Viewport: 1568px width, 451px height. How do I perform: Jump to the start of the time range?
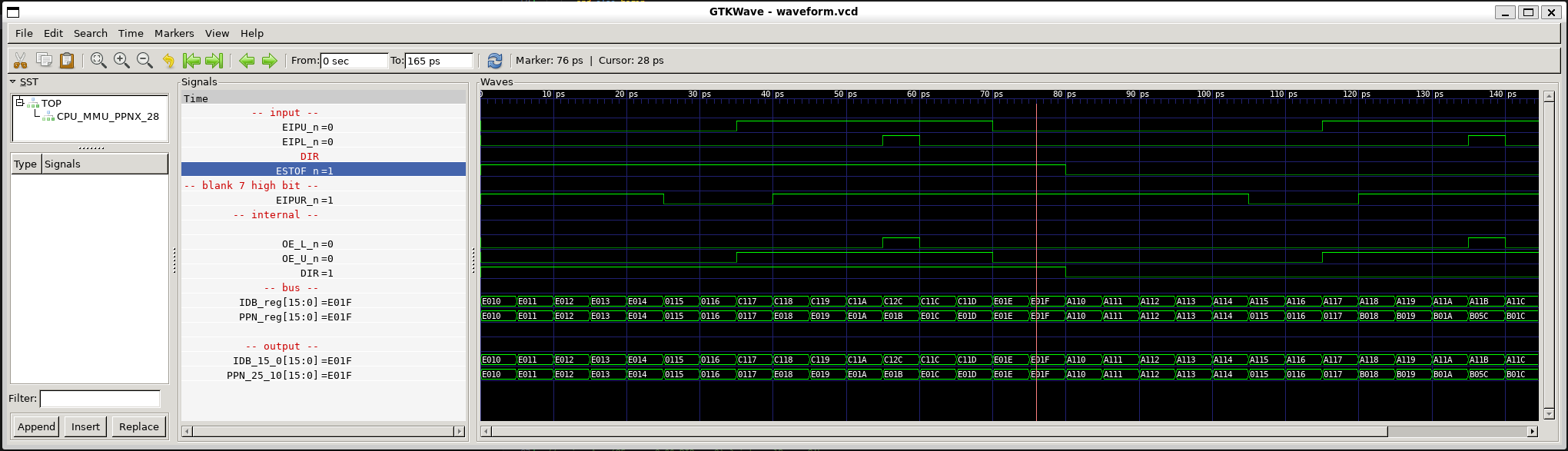[191, 60]
